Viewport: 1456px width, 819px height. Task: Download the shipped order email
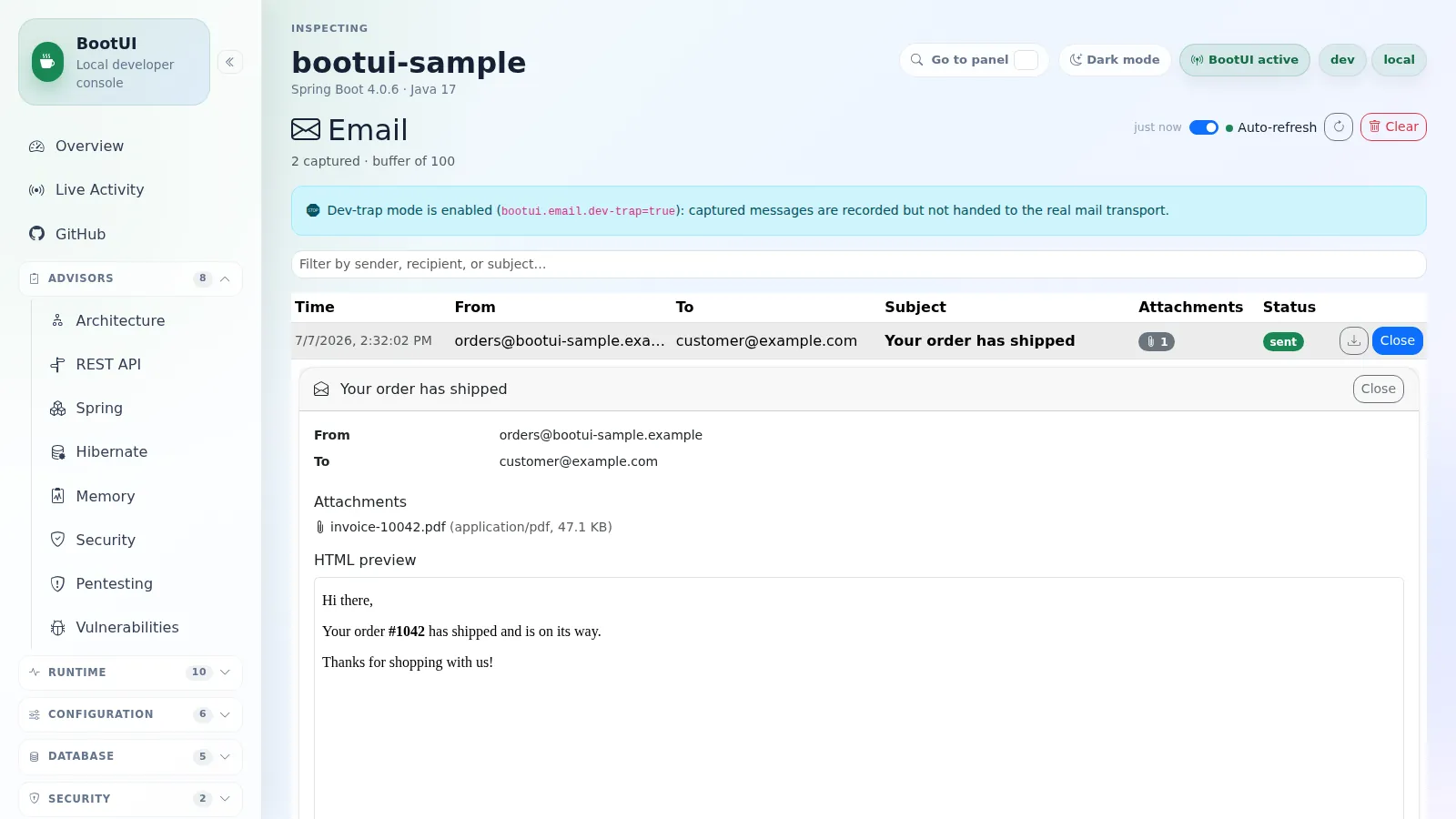tap(1353, 340)
